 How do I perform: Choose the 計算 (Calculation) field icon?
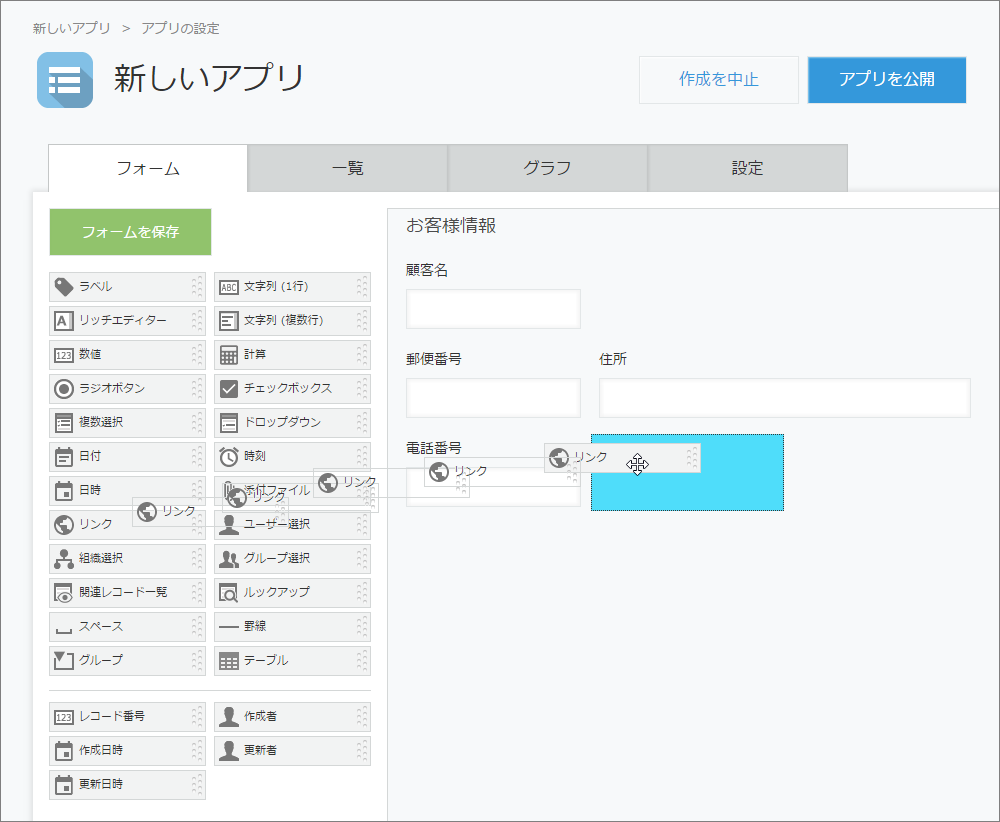click(x=228, y=355)
